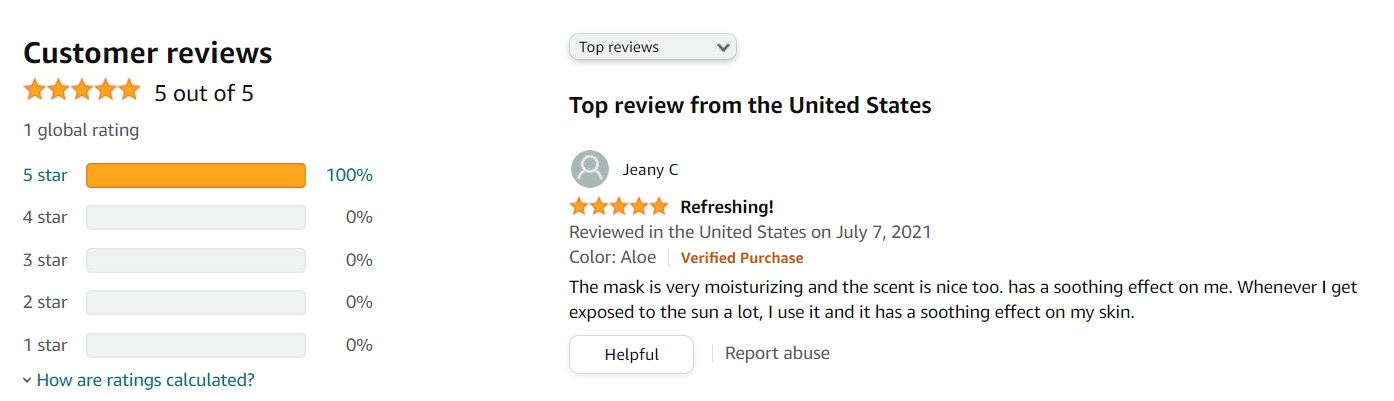Click the 4 star label
This screenshot has height=401, width=1394.
[45, 217]
